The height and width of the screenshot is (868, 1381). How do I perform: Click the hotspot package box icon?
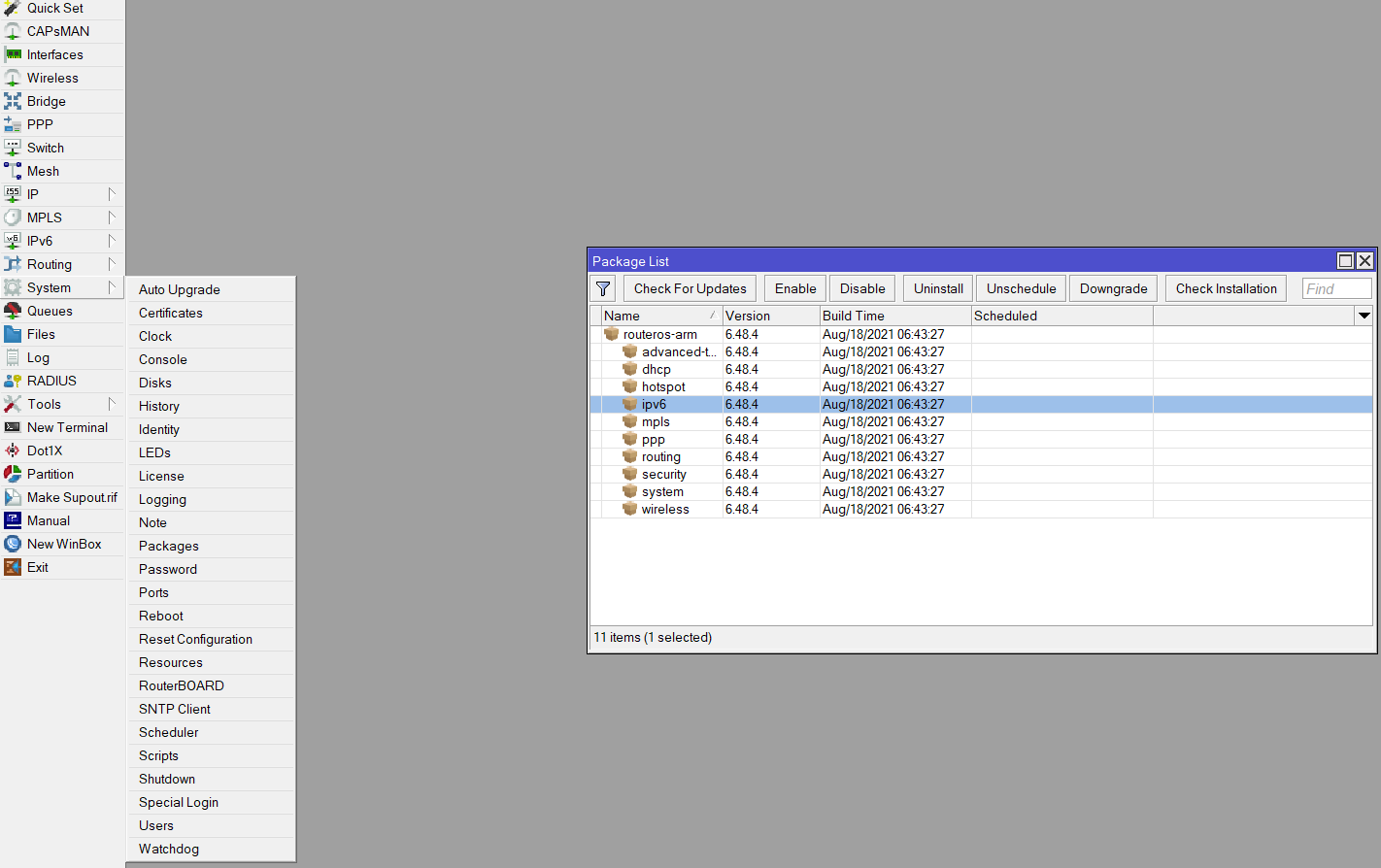click(630, 386)
